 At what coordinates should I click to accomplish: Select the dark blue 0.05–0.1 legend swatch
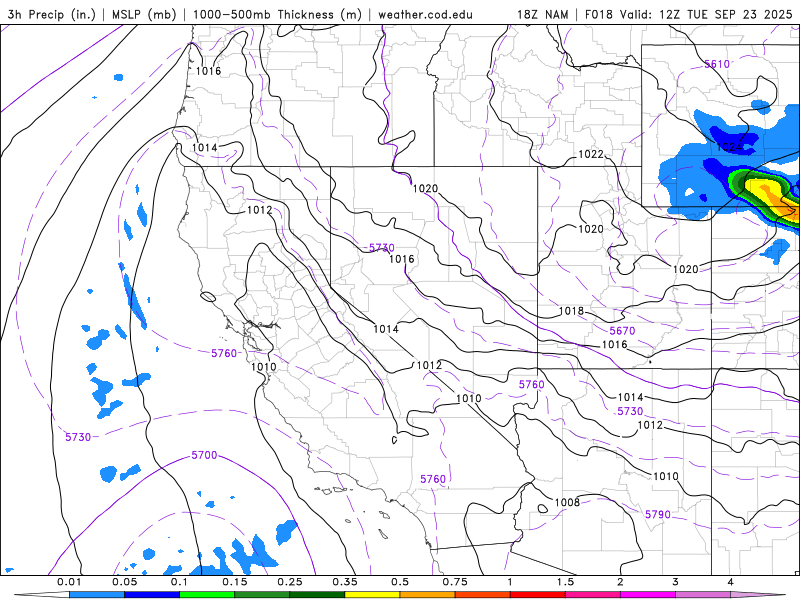(152, 595)
